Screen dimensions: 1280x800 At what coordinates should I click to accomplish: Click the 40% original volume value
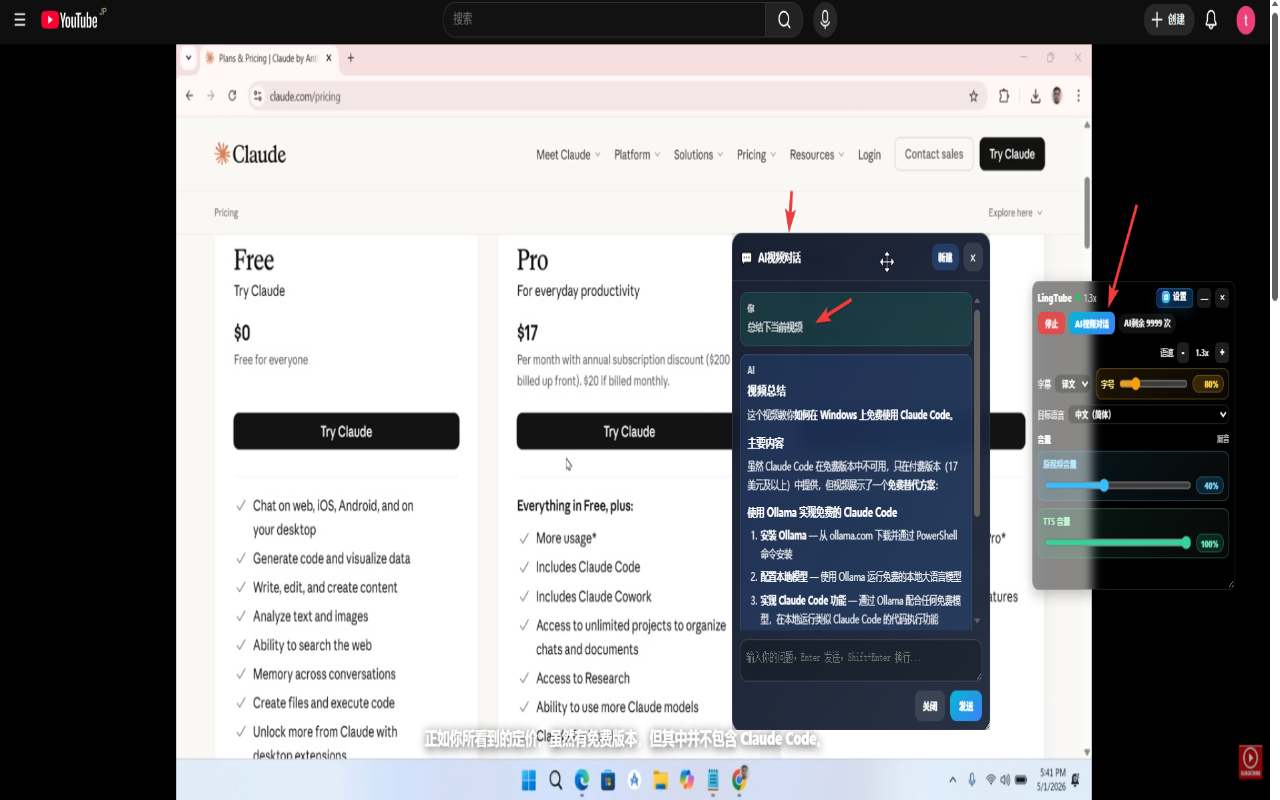tap(1211, 486)
